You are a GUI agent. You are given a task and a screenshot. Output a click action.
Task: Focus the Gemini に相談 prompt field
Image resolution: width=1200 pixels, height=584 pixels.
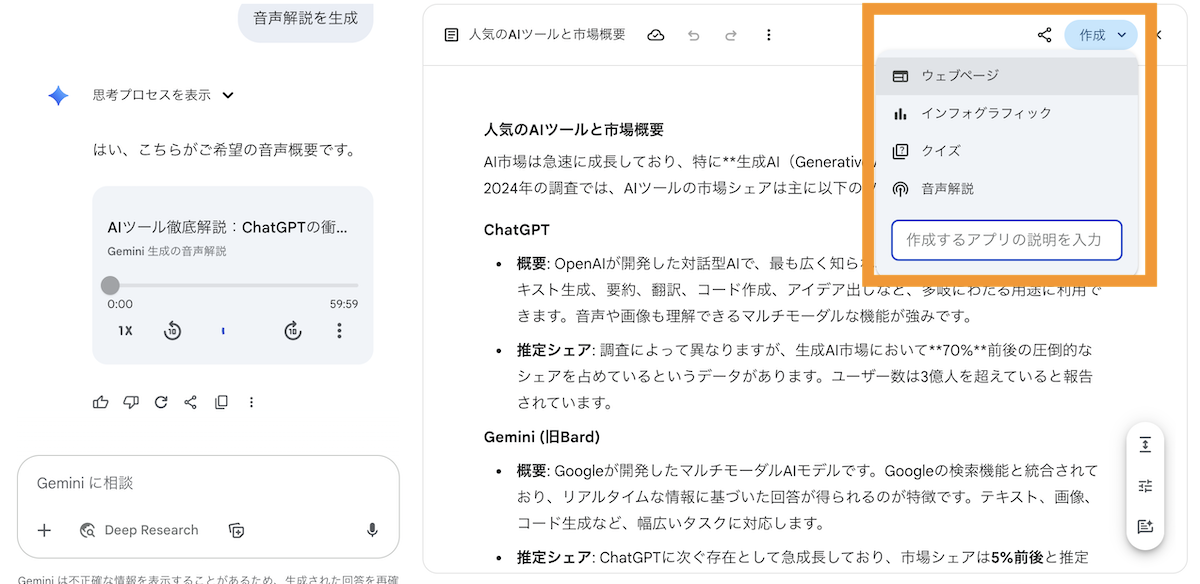pyautogui.click(x=208, y=483)
